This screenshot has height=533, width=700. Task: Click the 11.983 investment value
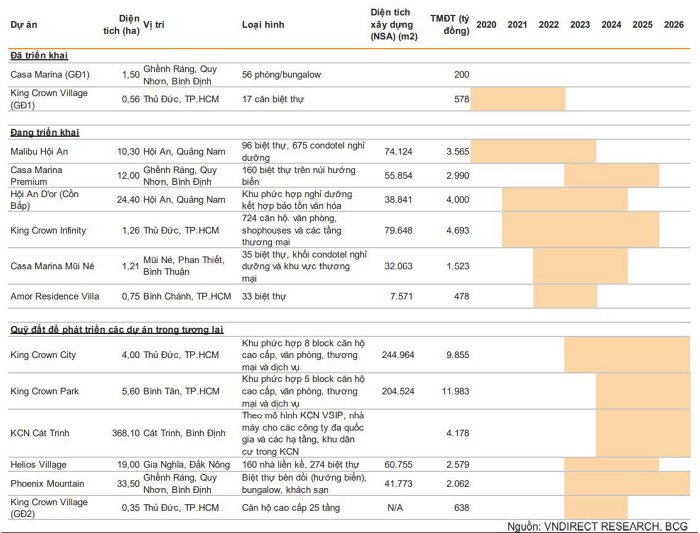pyautogui.click(x=455, y=391)
